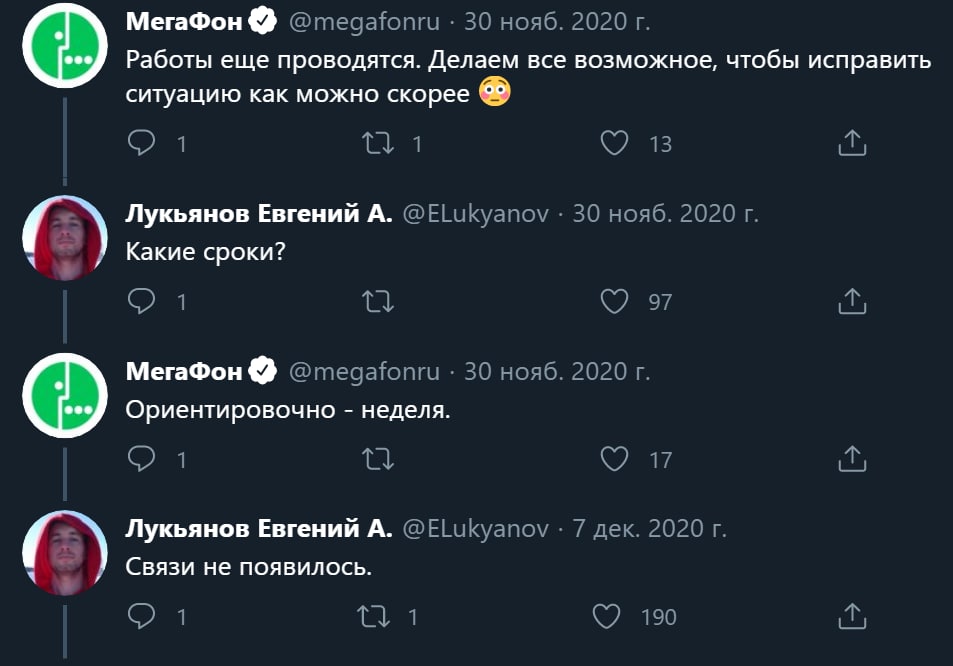This screenshot has width=953, height=666.
Task: Reply to MegaFon's "Работы еще проводятся" tweet
Action: [x=143, y=144]
